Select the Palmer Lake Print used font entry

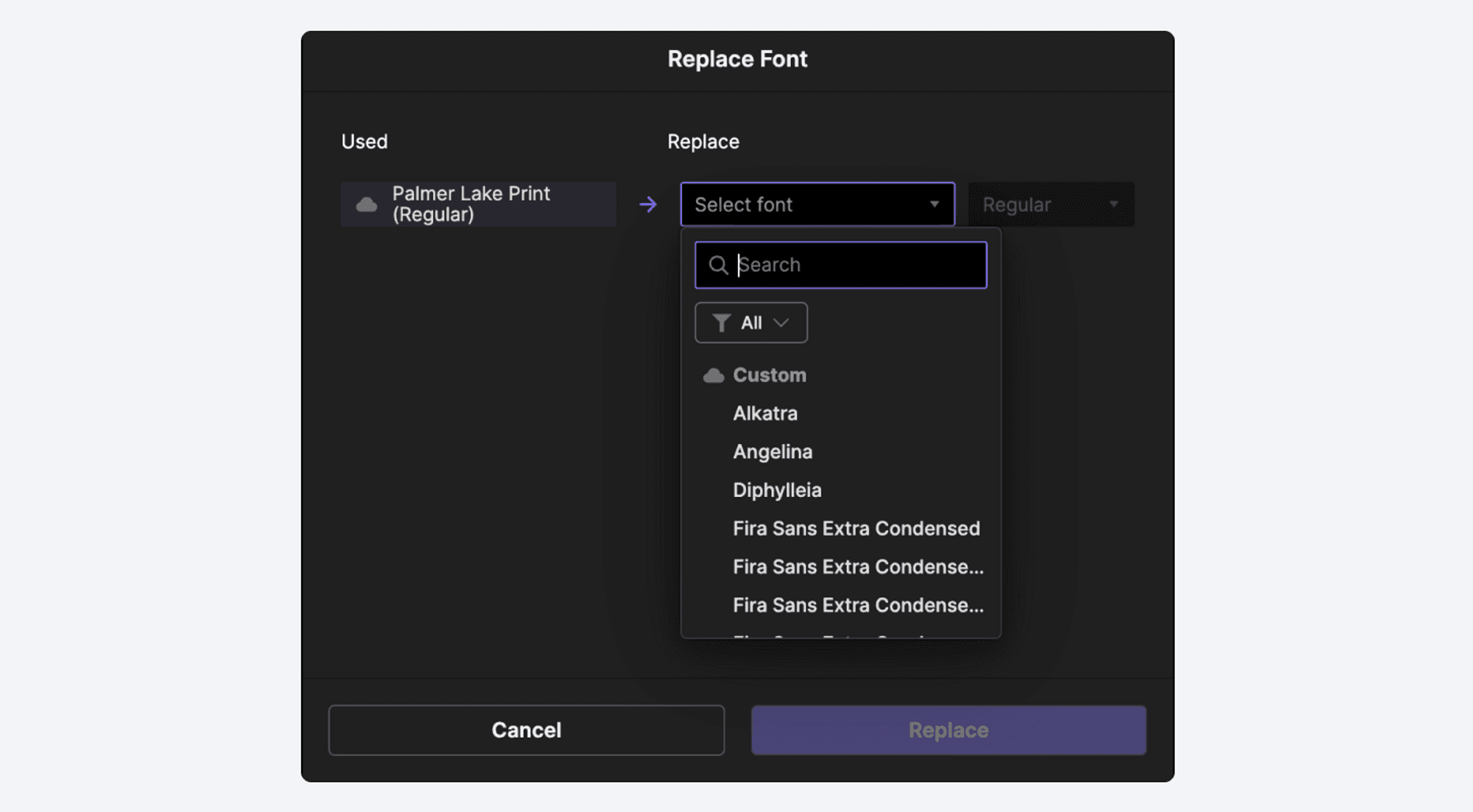[x=477, y=205]
